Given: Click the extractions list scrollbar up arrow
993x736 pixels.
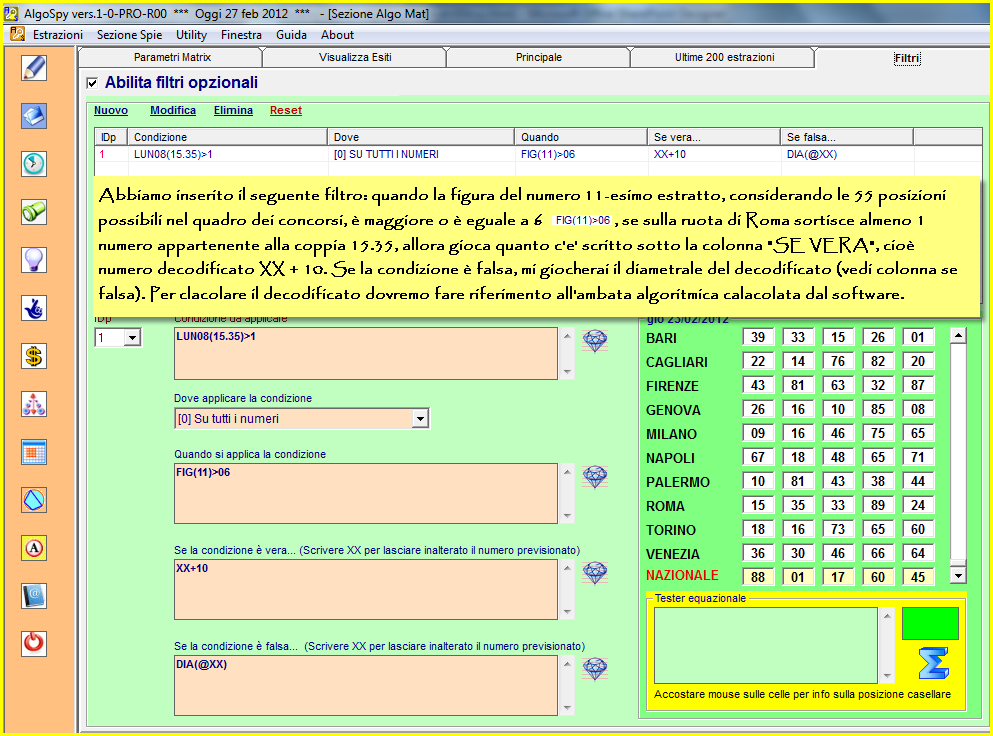Looking at the screenshot, I should pyautogui.click(x=958, y=336).
